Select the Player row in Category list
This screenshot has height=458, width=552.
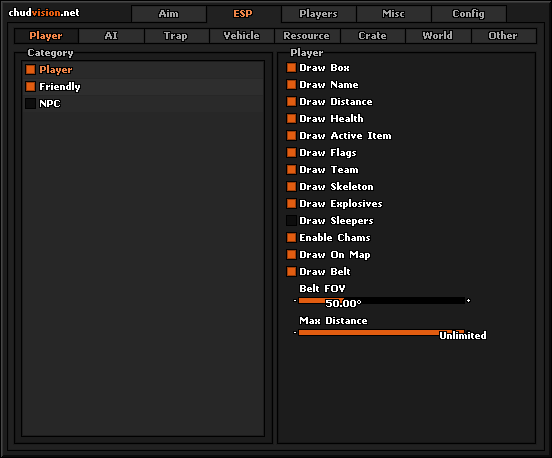[143, 70]
